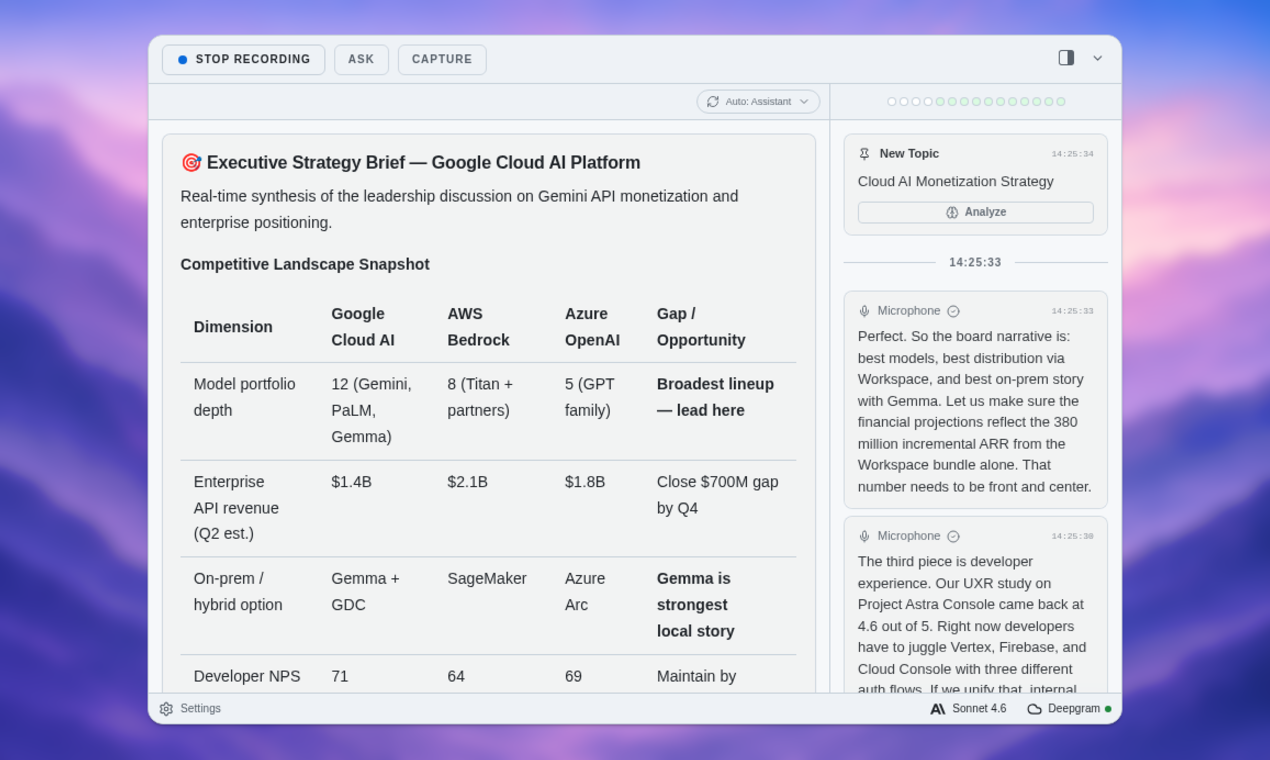
Task: Click the CAPTURE button
Action: tap(442, 60)
